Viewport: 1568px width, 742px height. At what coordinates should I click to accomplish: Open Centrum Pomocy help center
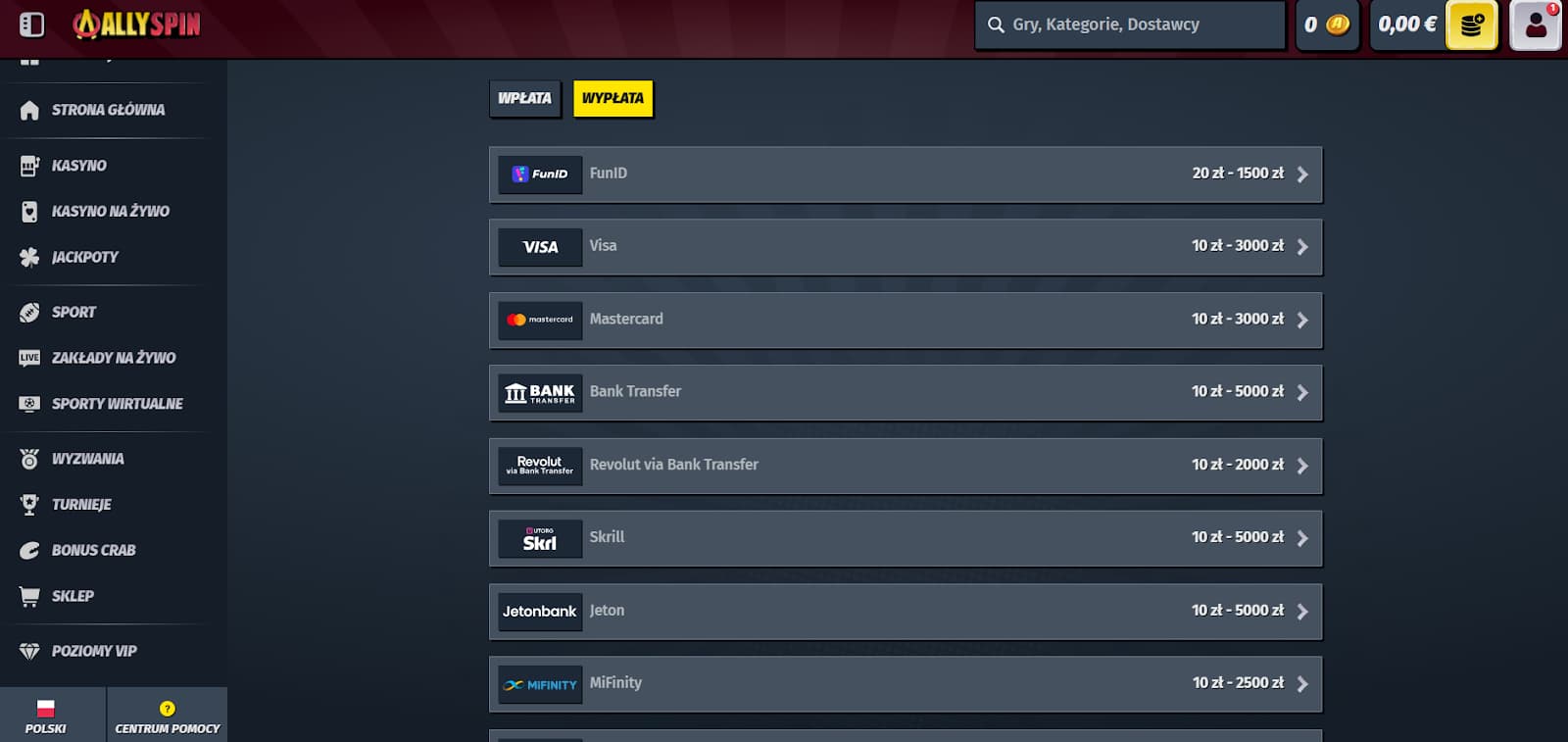(167, 717)
